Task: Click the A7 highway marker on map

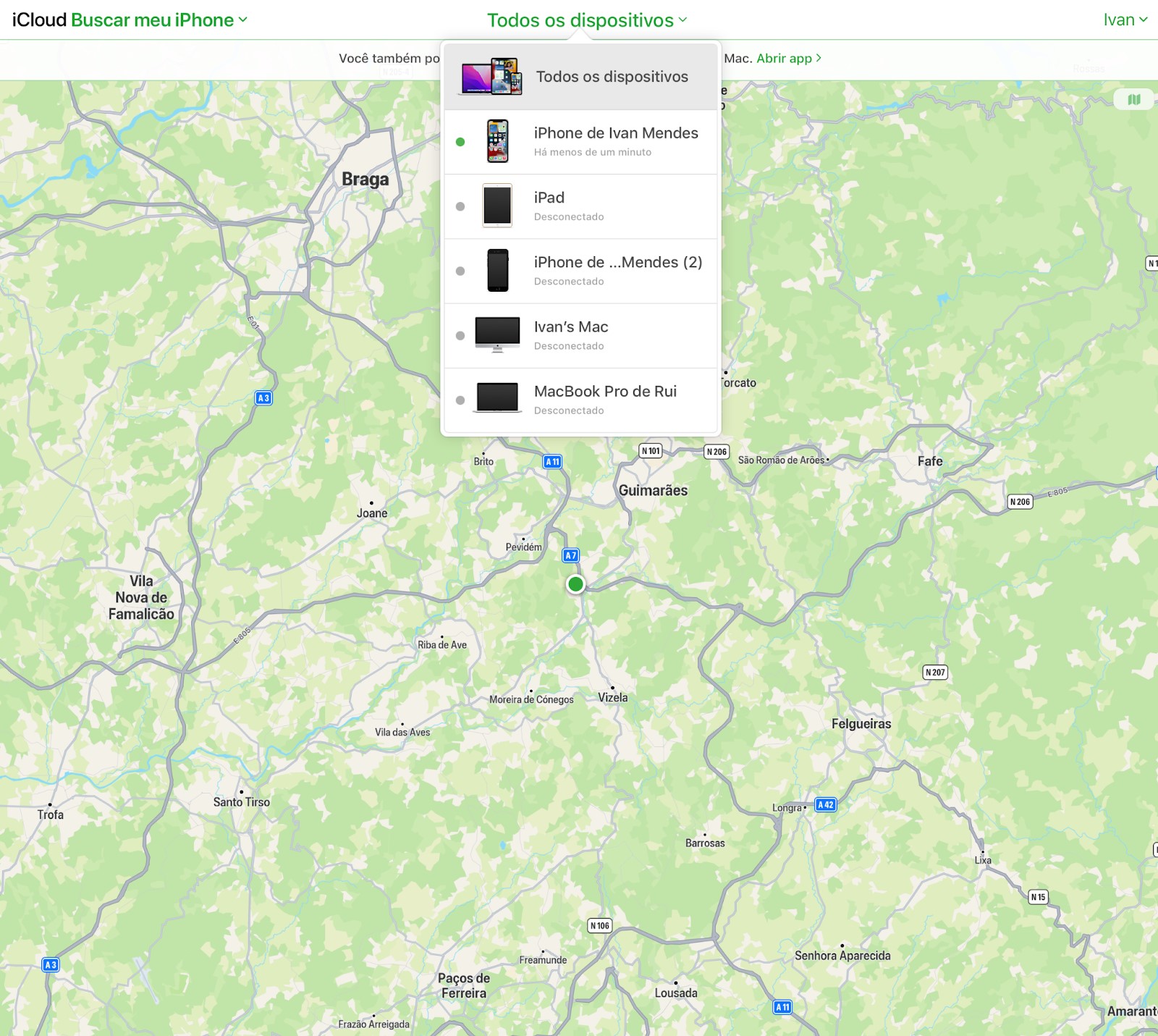Action: pyautogui.click(x=571, y=555)
